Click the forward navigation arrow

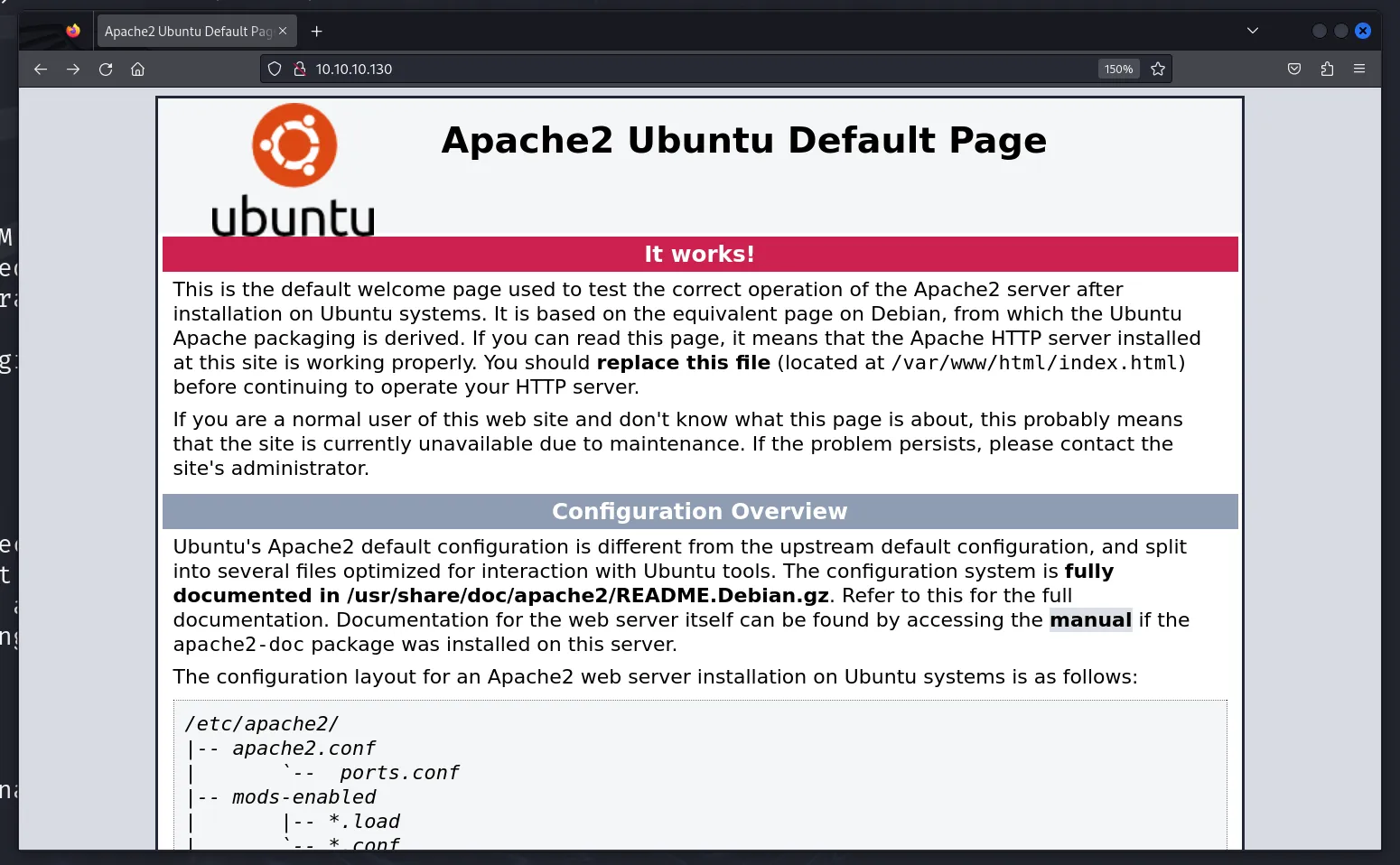coord(73,70)
